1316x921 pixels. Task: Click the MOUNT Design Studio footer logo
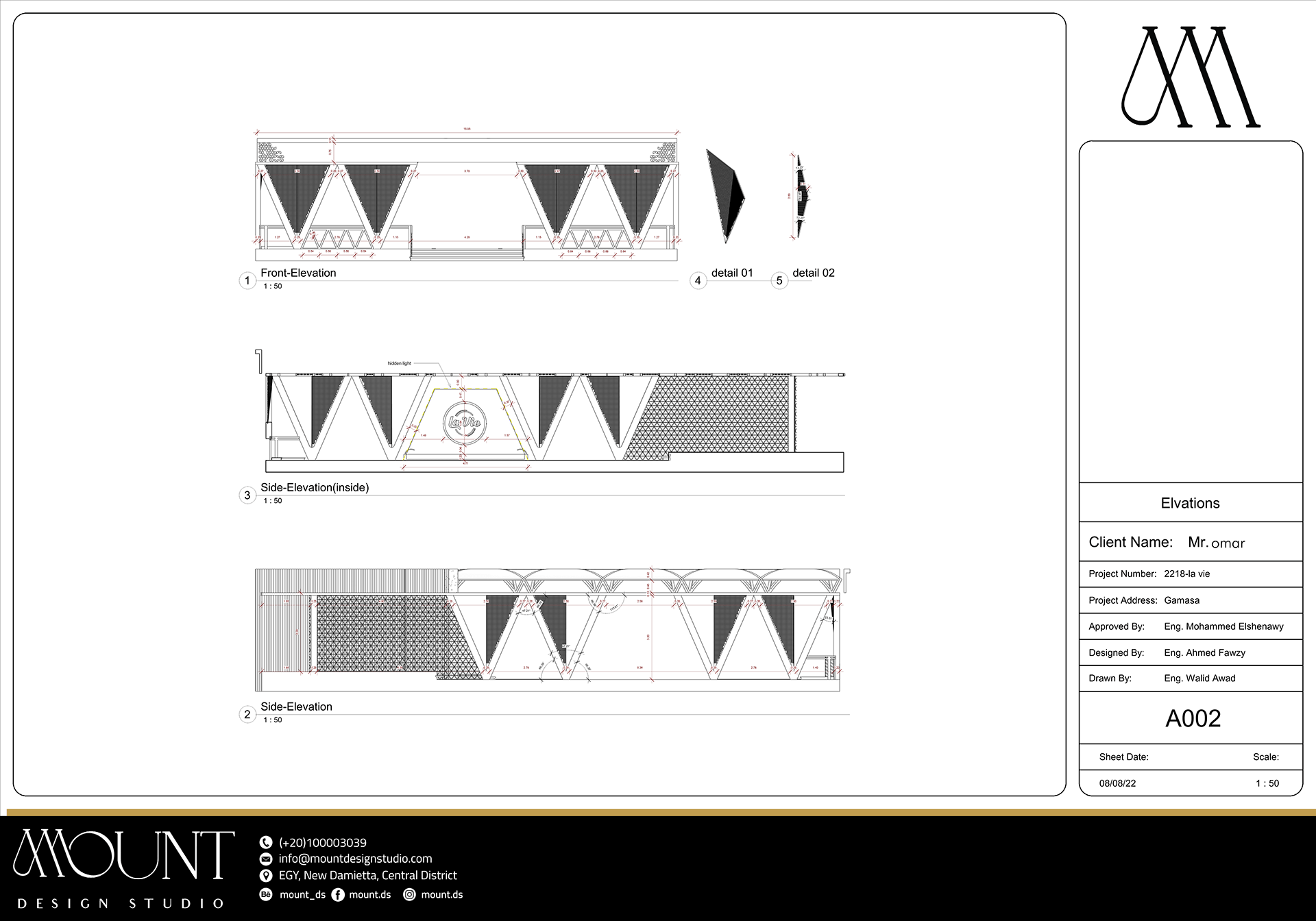123,868
